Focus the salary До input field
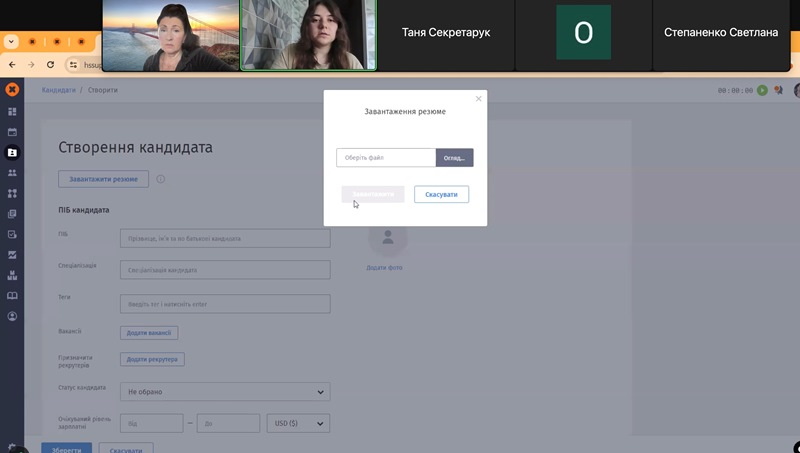Screen dimensions: 800x453 point(228,423)
